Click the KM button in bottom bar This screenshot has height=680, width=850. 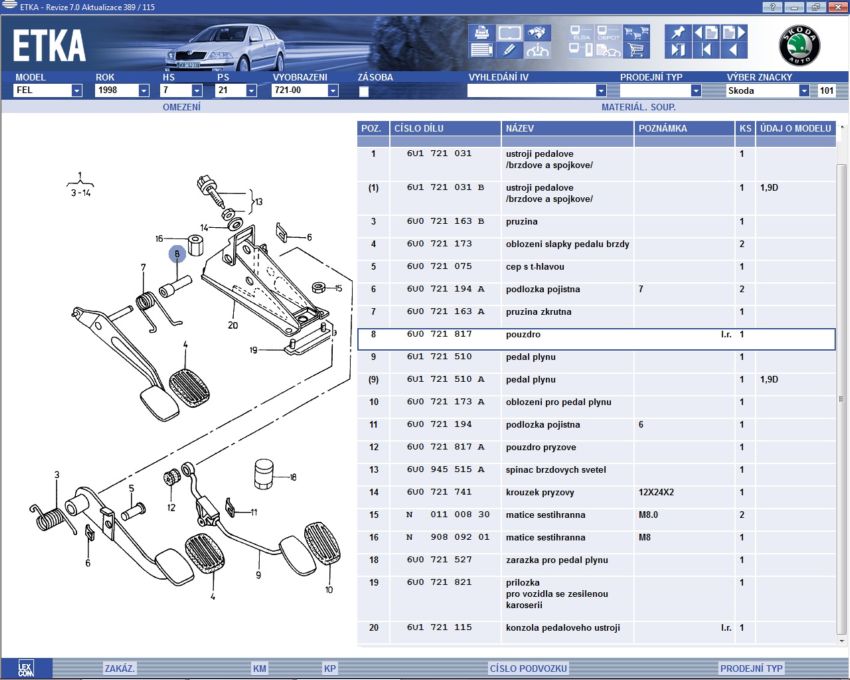tap(260, 669)
